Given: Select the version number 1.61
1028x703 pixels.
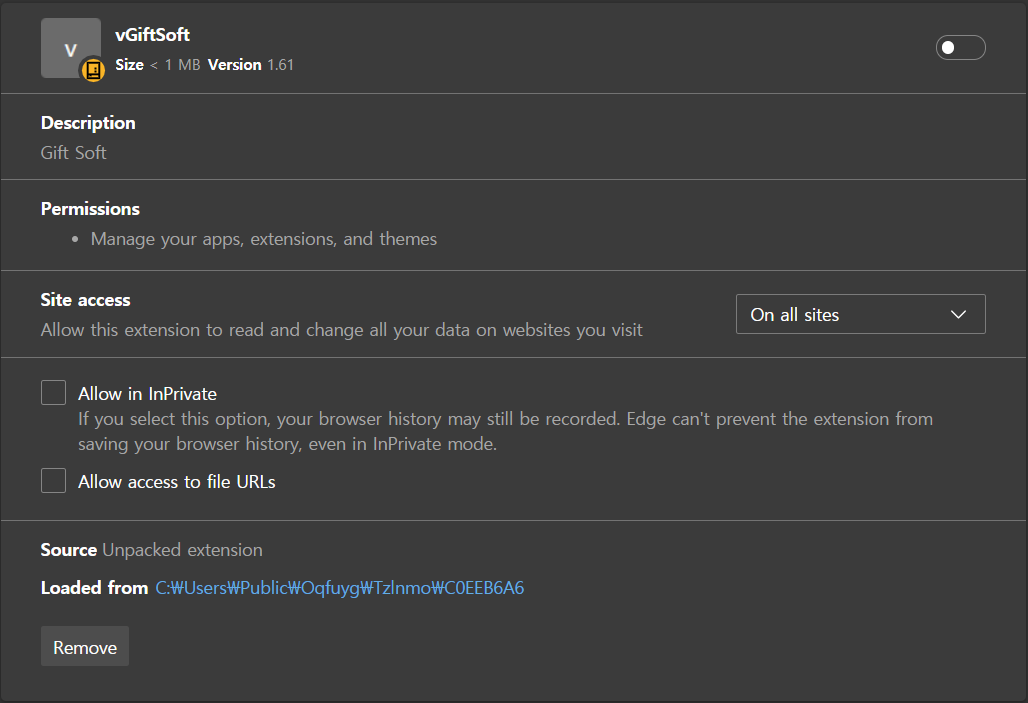Looking at the screenshot, I should tap(282, 63).
